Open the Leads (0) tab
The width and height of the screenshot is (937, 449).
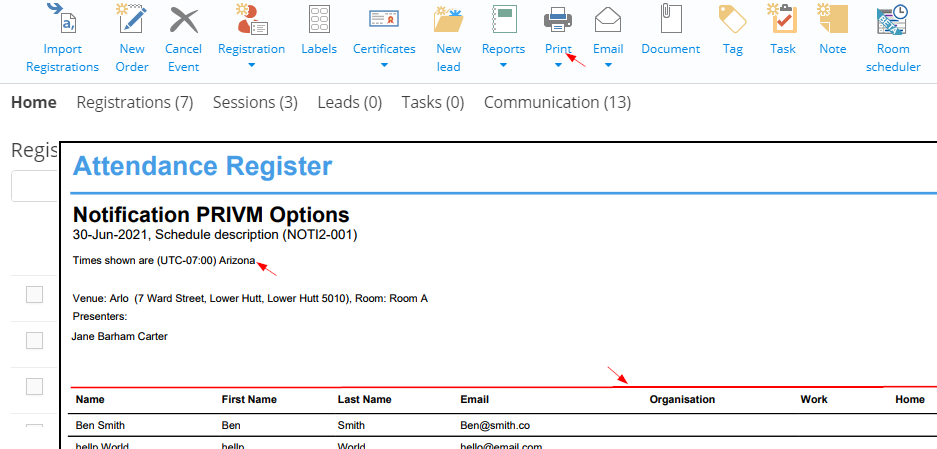coord(350,102)
